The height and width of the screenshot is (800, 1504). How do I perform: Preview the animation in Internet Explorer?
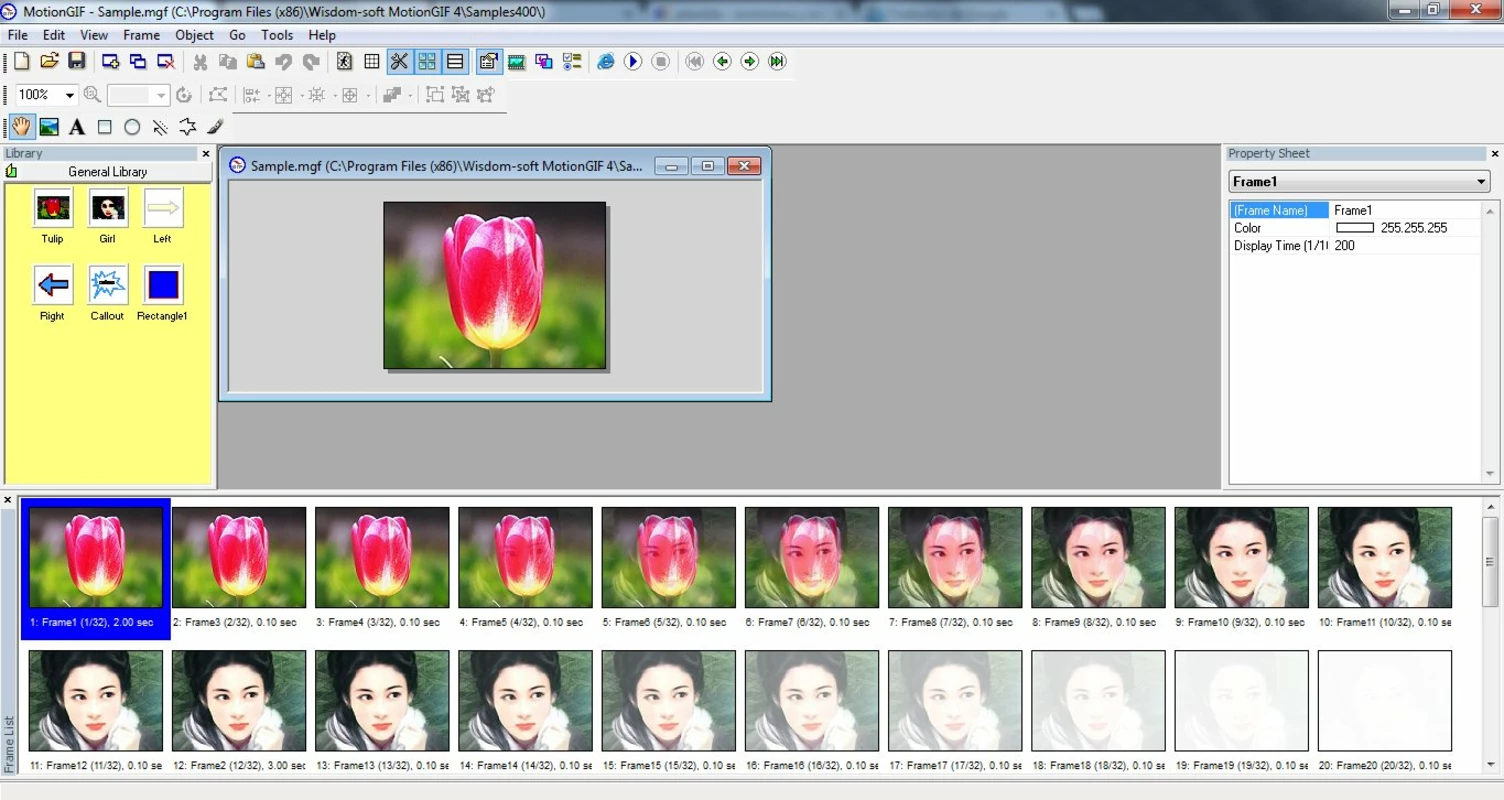[x=605, y=61]
